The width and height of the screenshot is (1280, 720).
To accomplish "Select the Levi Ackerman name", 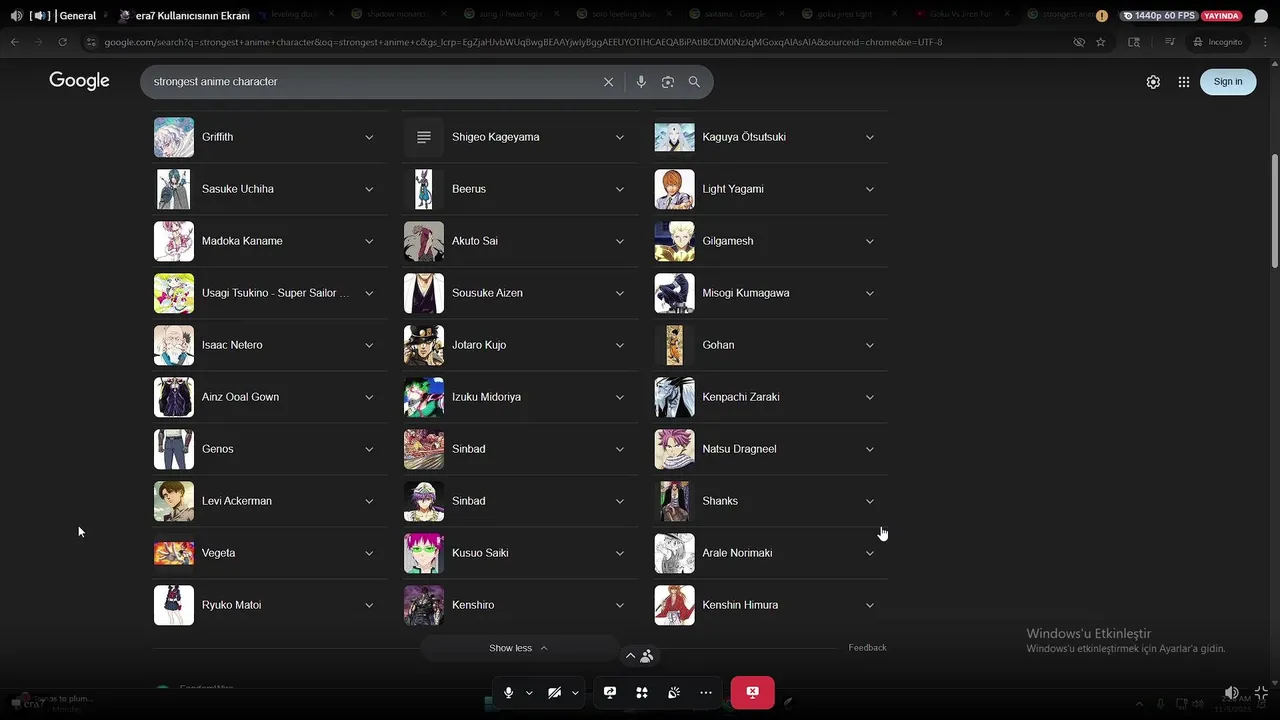I will [x=237, y=501].
